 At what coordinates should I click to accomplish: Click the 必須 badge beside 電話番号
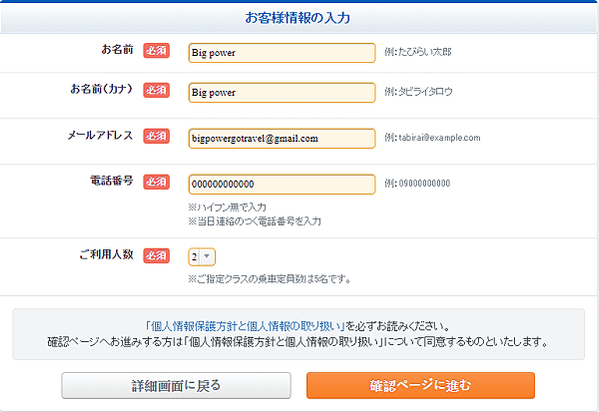pyautogui.click(x=157, y=182)
